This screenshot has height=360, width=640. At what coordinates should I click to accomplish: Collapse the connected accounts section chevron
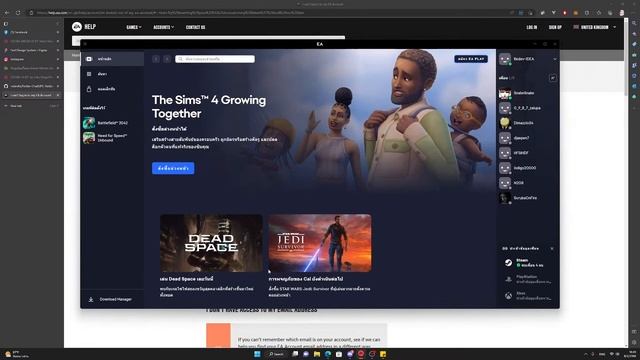point(552,248)
